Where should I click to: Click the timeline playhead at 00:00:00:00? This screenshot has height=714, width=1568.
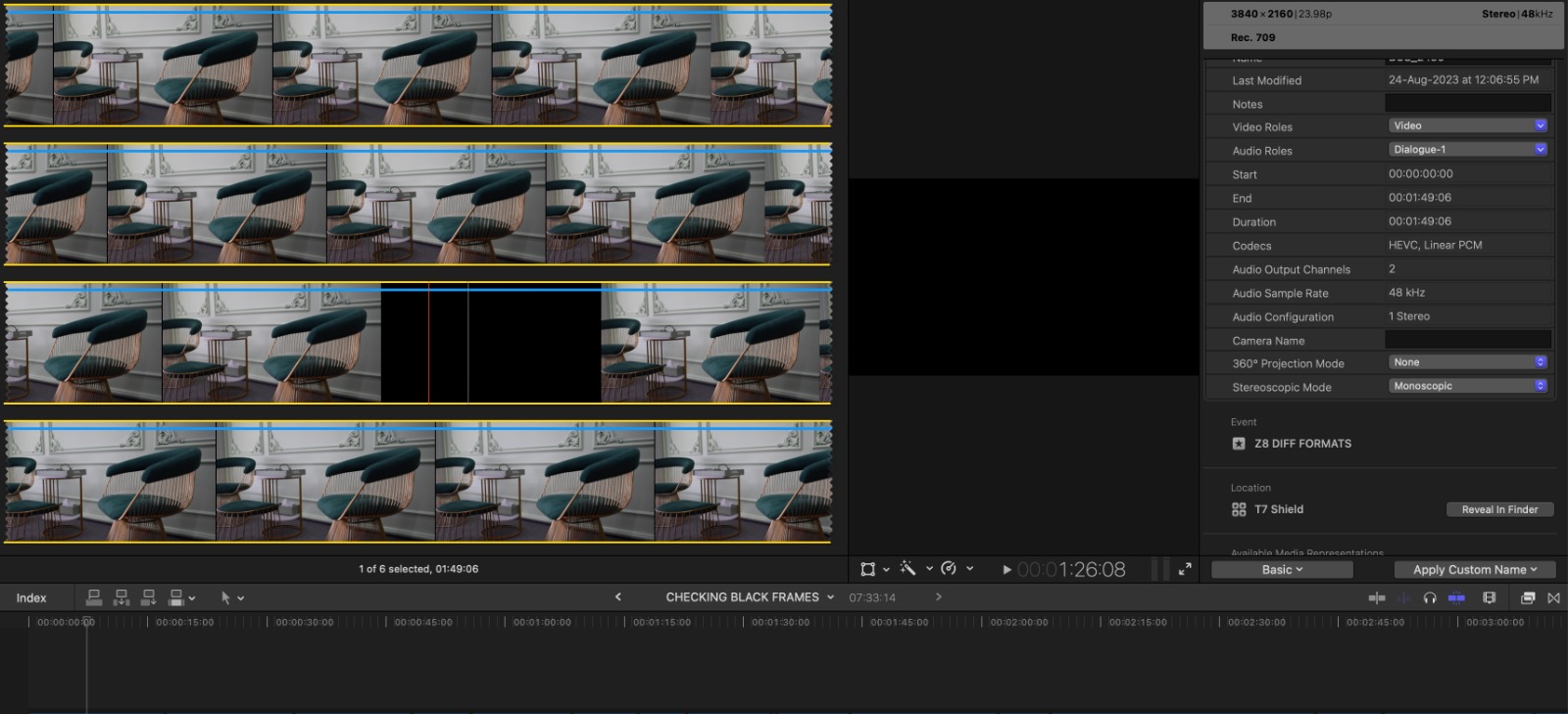tap(87, 622)
